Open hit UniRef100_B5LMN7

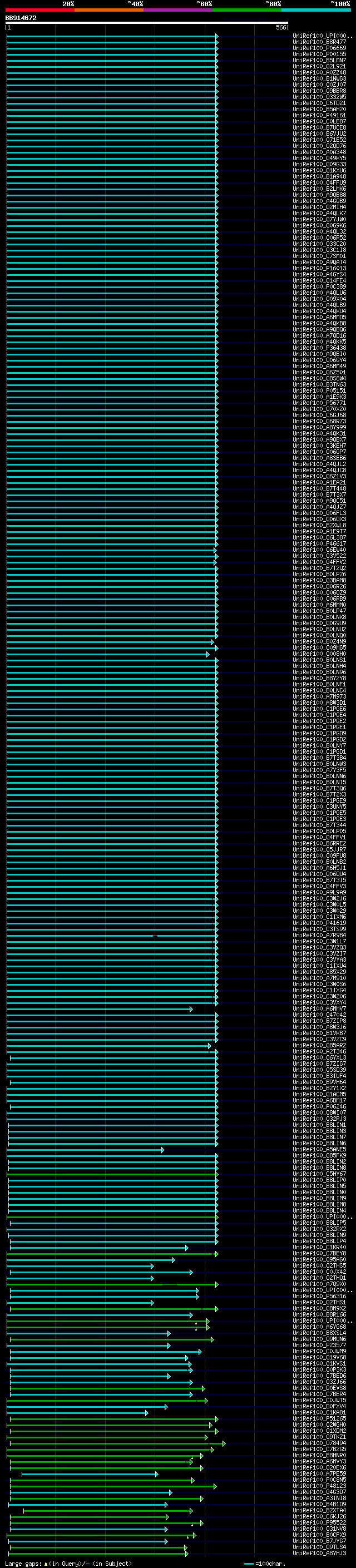[x=319, y=60]
